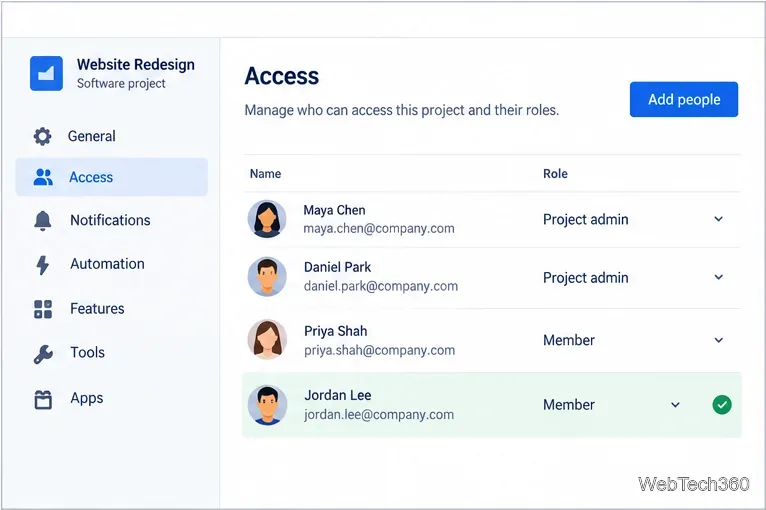Click the Website Redesign project title
Image resolution: width=766 pixels, height=510 pixels.
pos(136,64)
